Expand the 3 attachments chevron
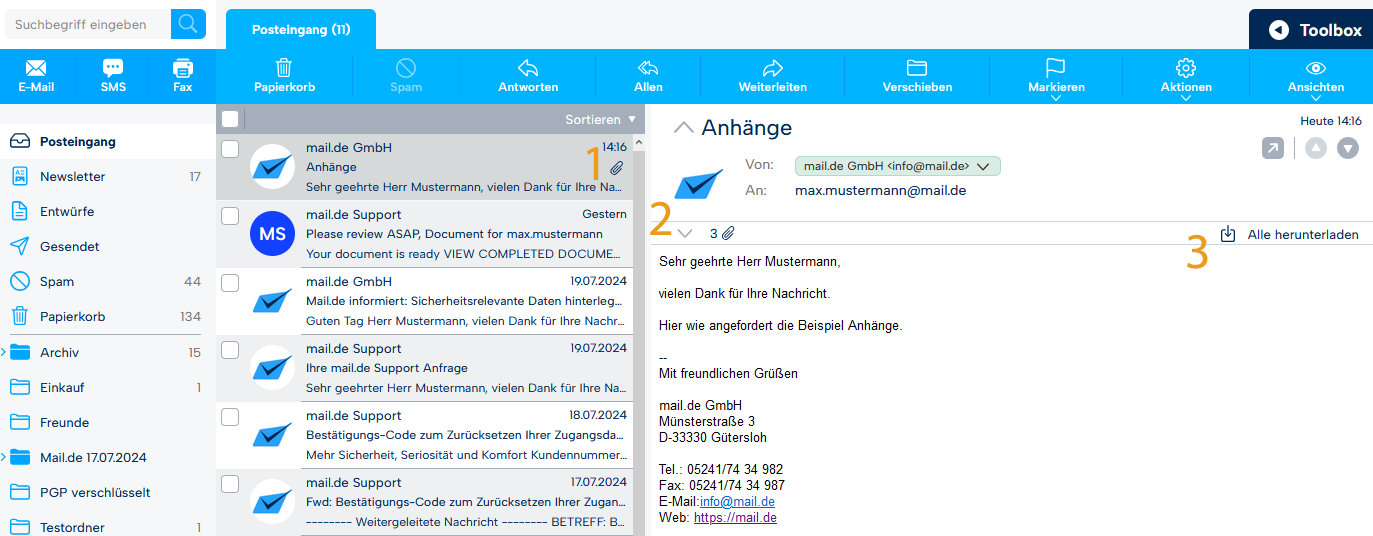 pos(684,234)
